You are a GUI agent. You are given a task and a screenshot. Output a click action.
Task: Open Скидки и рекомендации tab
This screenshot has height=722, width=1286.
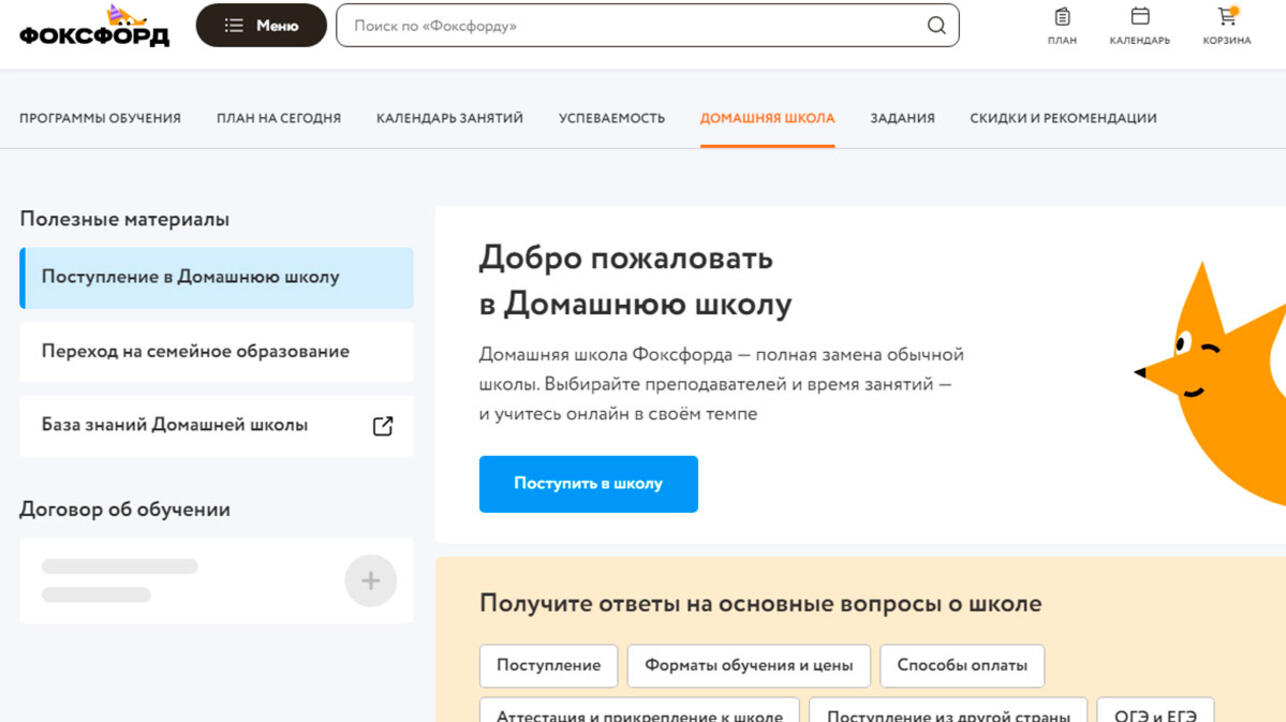(1063, 118)
